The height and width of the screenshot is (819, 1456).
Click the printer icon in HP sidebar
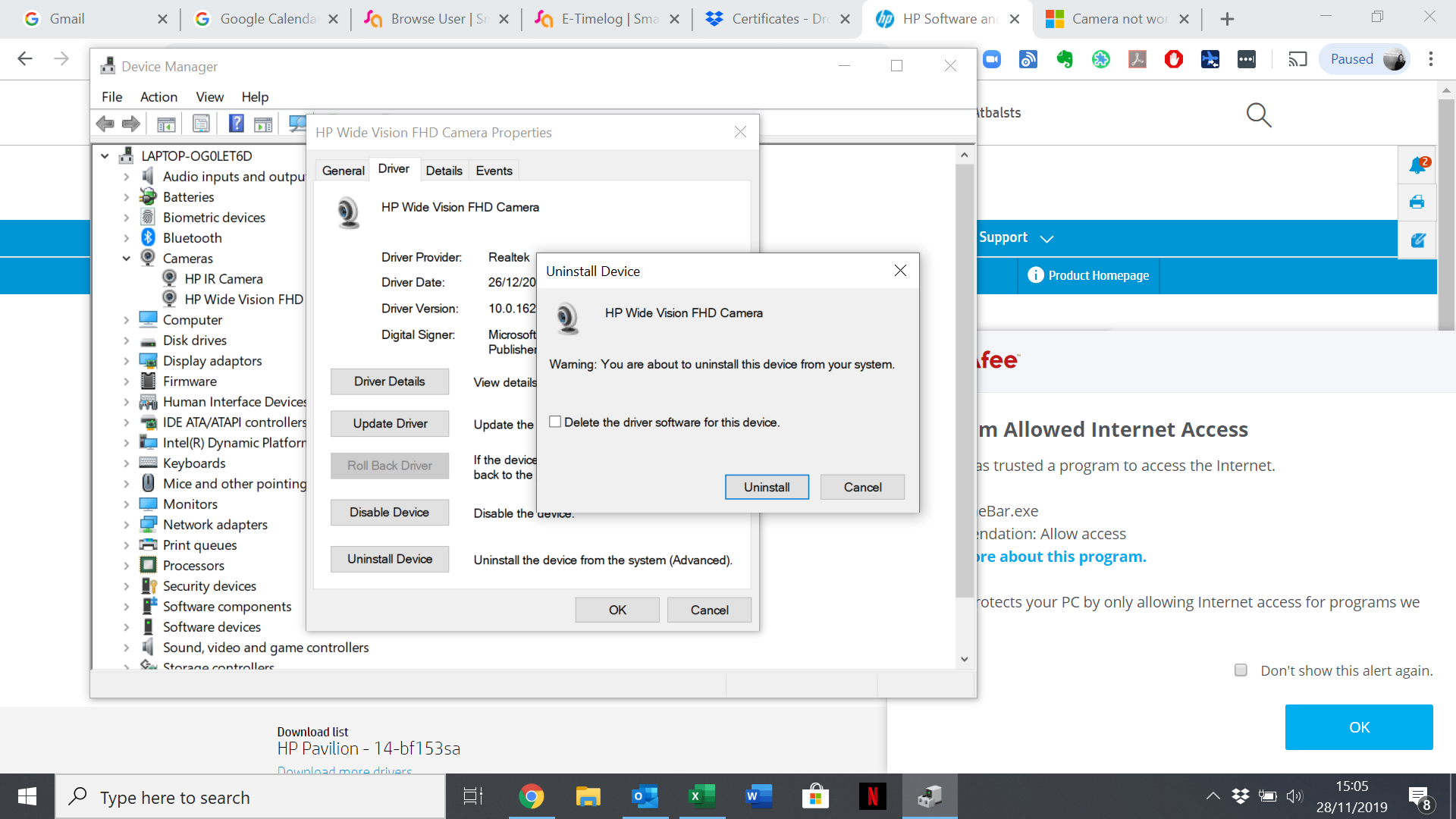pyautogui.click(x=1417, y=202)
